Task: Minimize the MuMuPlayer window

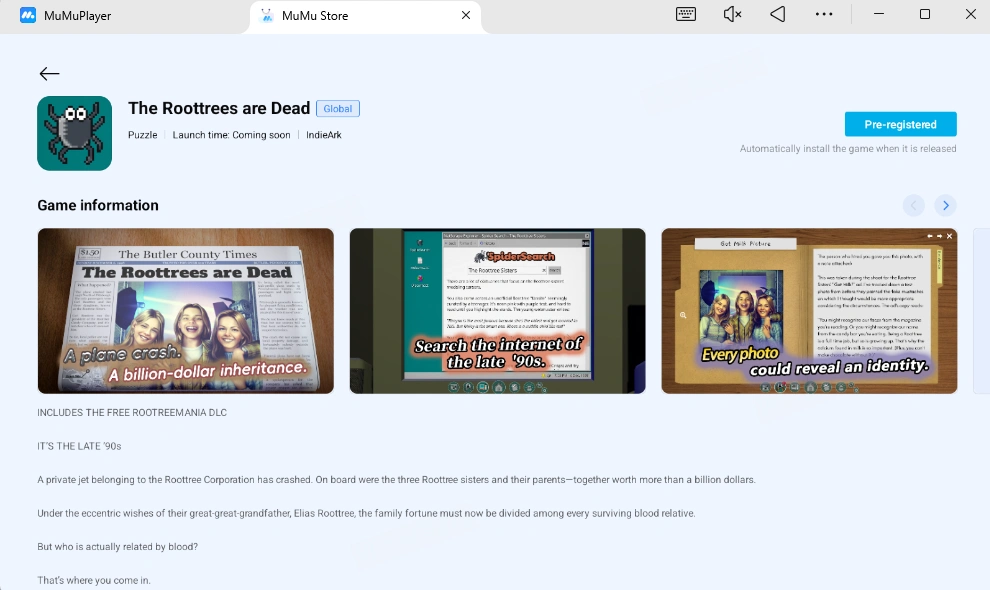Action: (879, 14)
